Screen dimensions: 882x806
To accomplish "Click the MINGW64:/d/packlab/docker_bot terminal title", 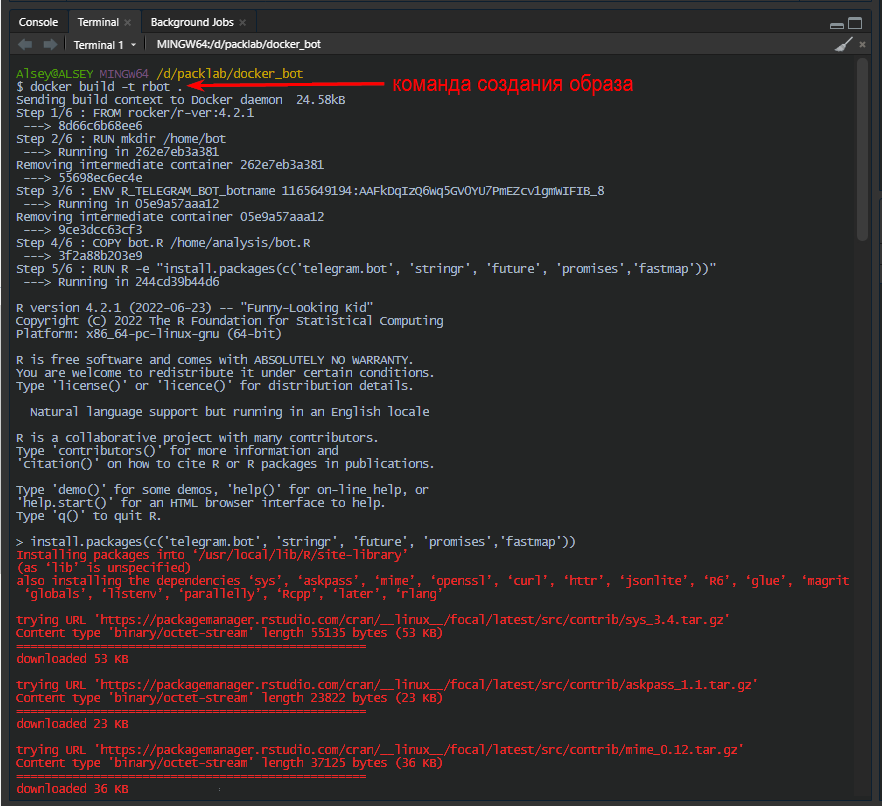I will coord(238,45).
